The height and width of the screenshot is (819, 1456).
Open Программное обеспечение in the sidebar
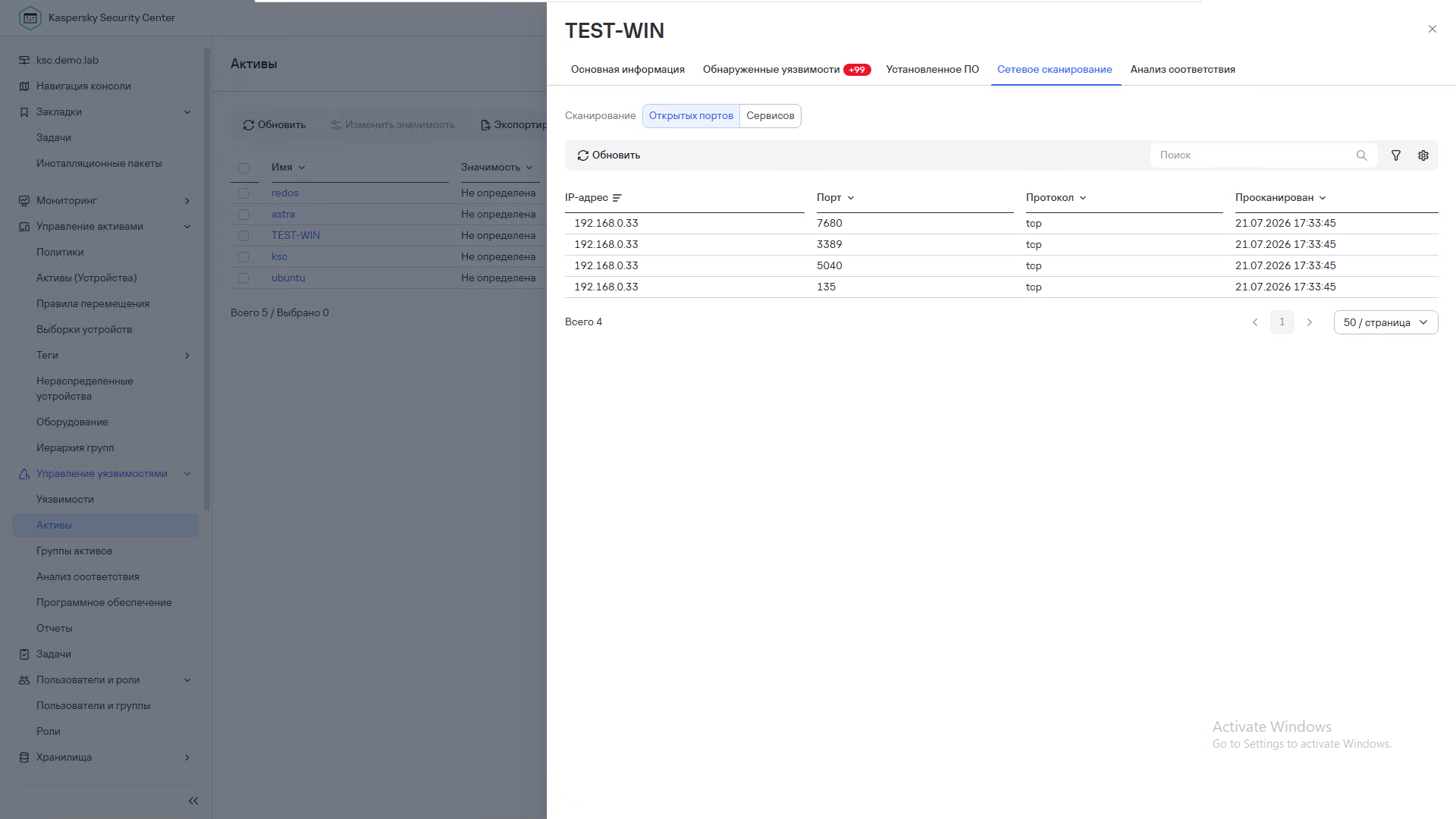(x=104, y=603)
